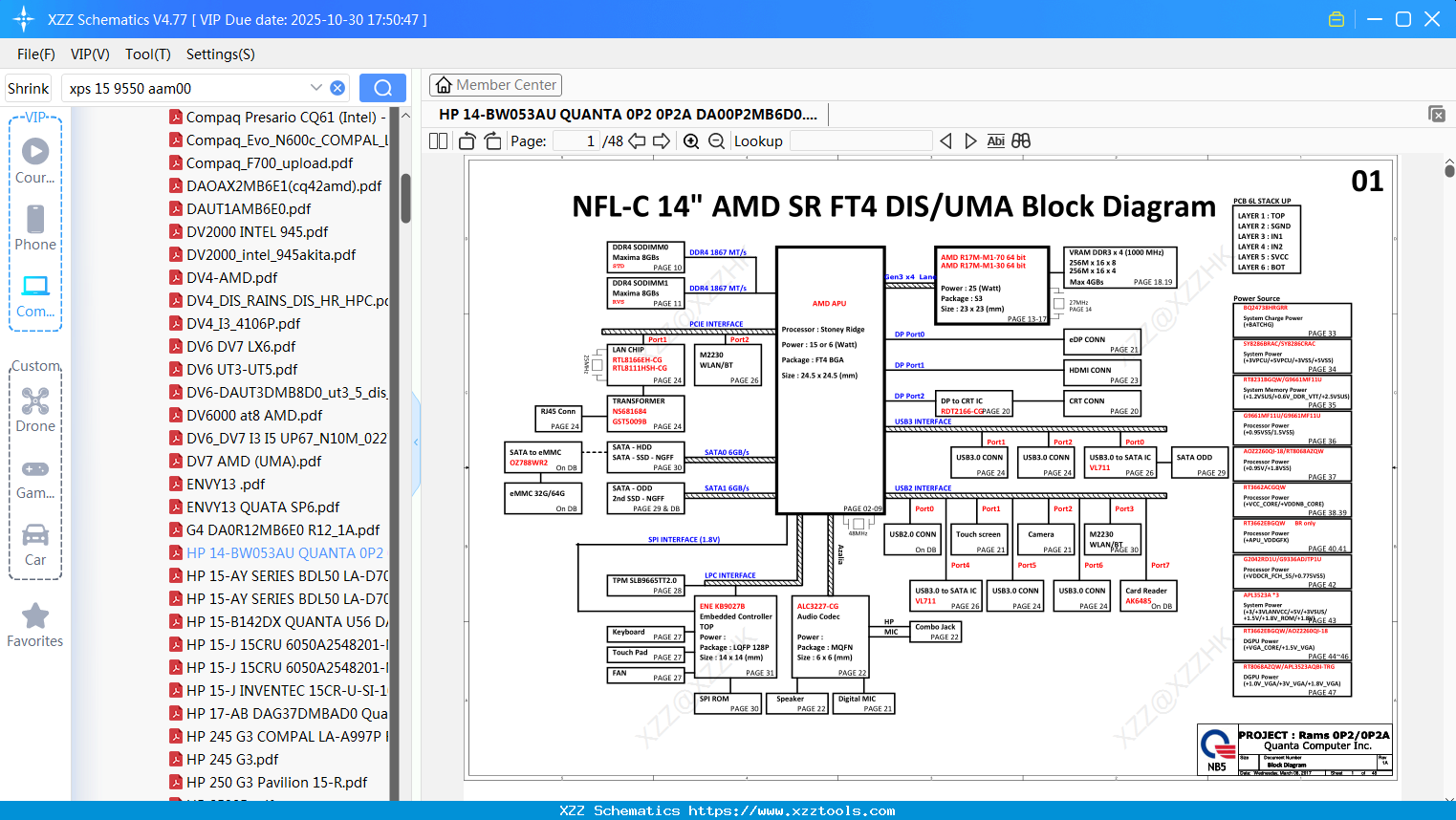1456x820 pixels.
Task: Open DV4_I3_4106P.pdf
Action: [235, 324]
